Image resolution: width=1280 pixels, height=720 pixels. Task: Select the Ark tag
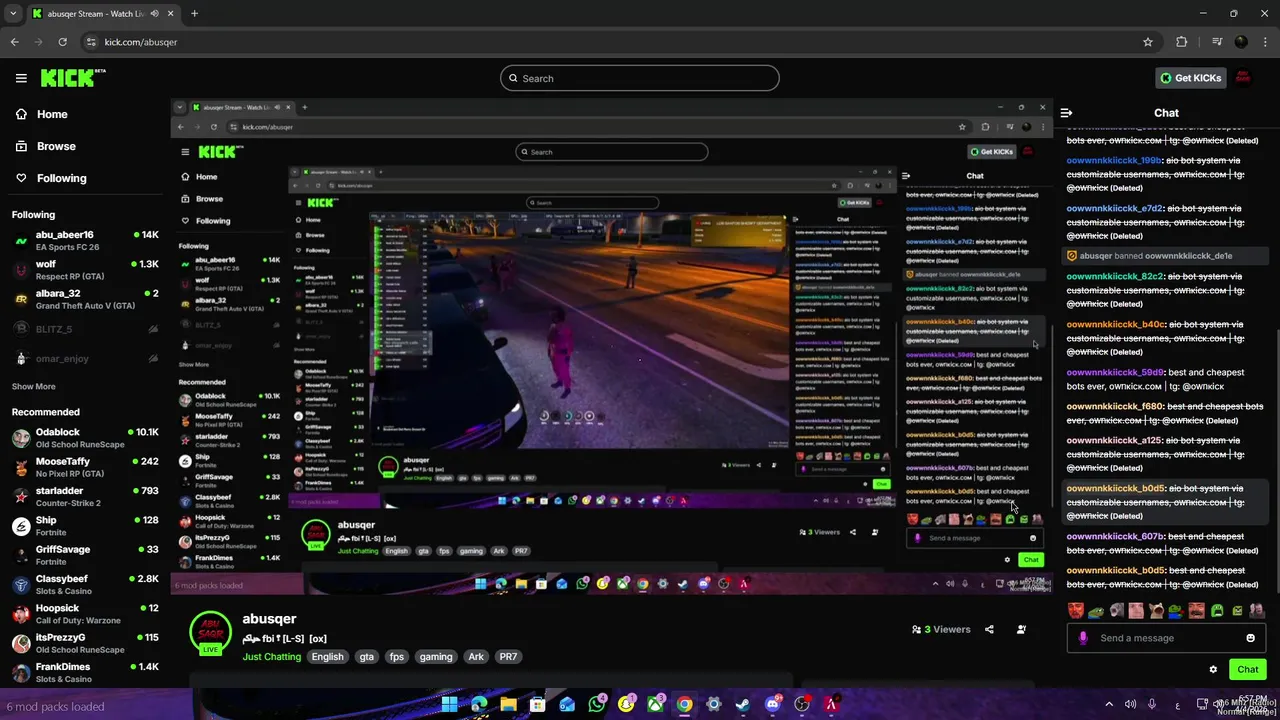476,657
